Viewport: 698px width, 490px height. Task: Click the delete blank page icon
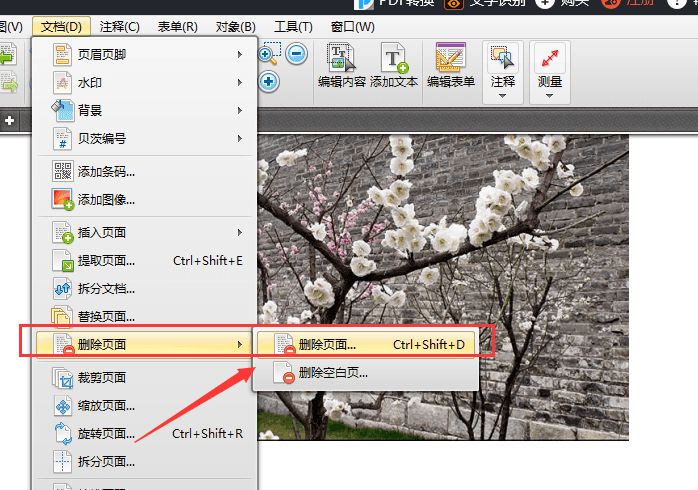284,373
